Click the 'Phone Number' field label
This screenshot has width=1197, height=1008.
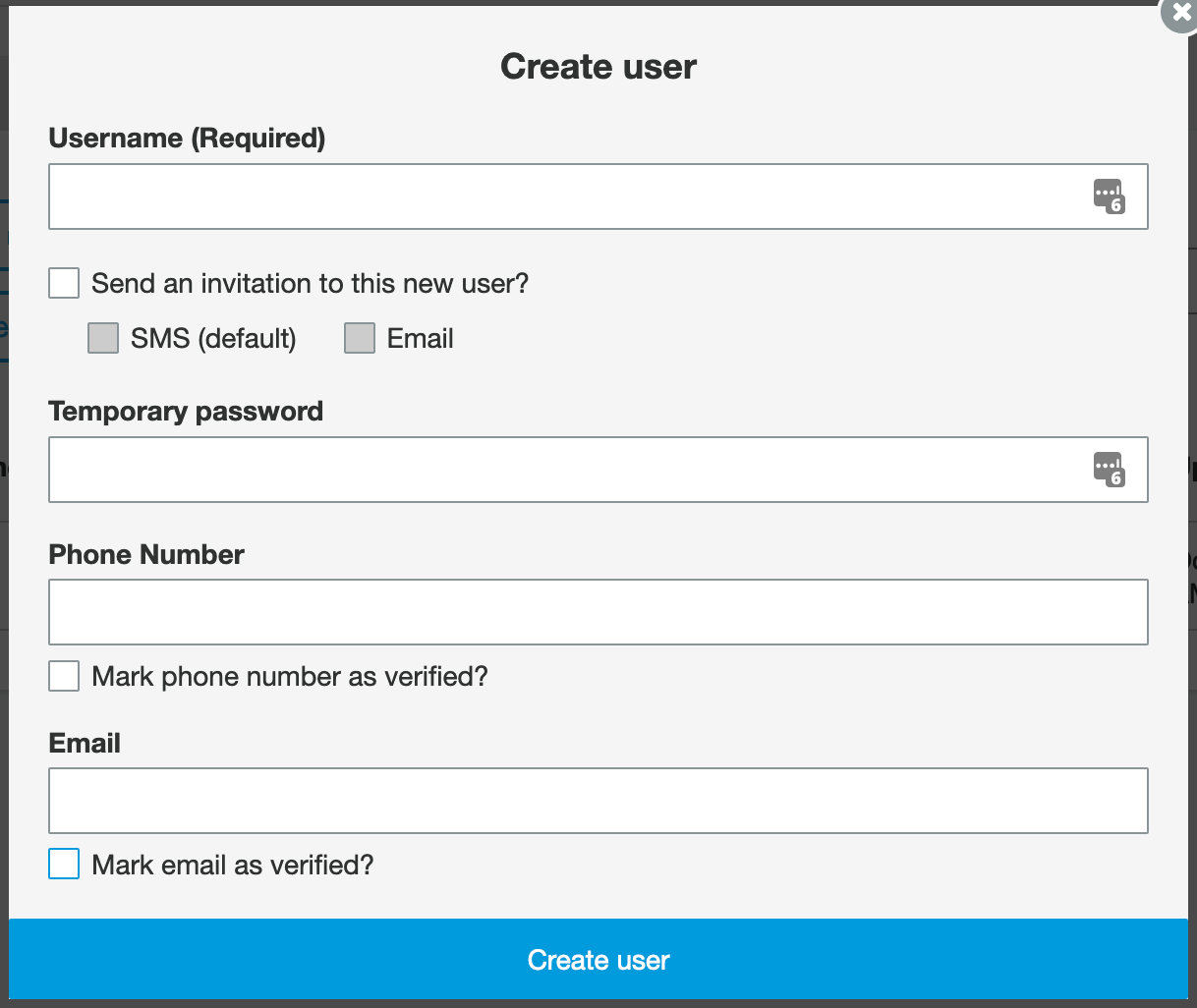click(x=146, y=555)
